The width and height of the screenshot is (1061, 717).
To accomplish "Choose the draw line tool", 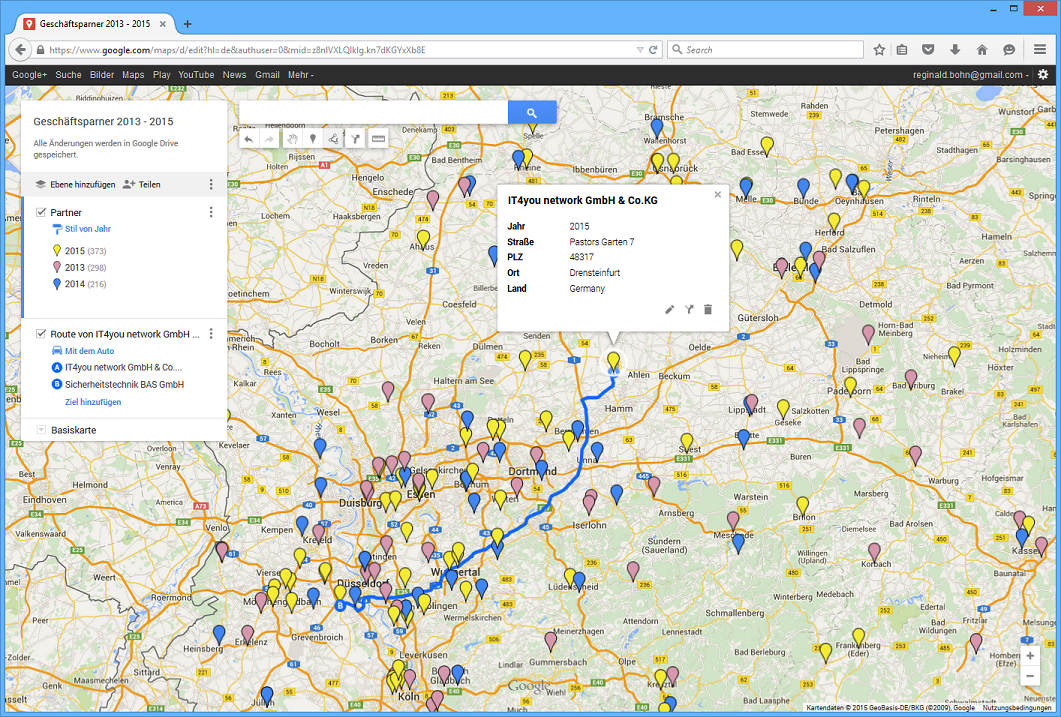I will click(334, 139).
